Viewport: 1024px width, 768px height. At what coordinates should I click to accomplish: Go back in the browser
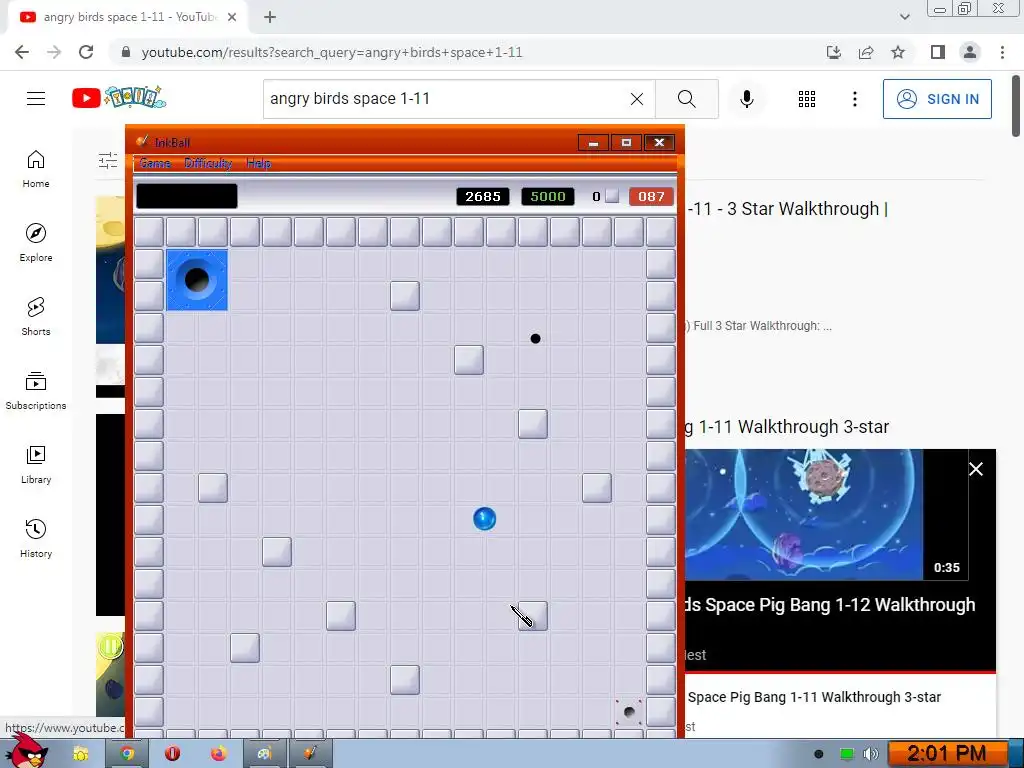pyautogui.click(x=22, y=52)
